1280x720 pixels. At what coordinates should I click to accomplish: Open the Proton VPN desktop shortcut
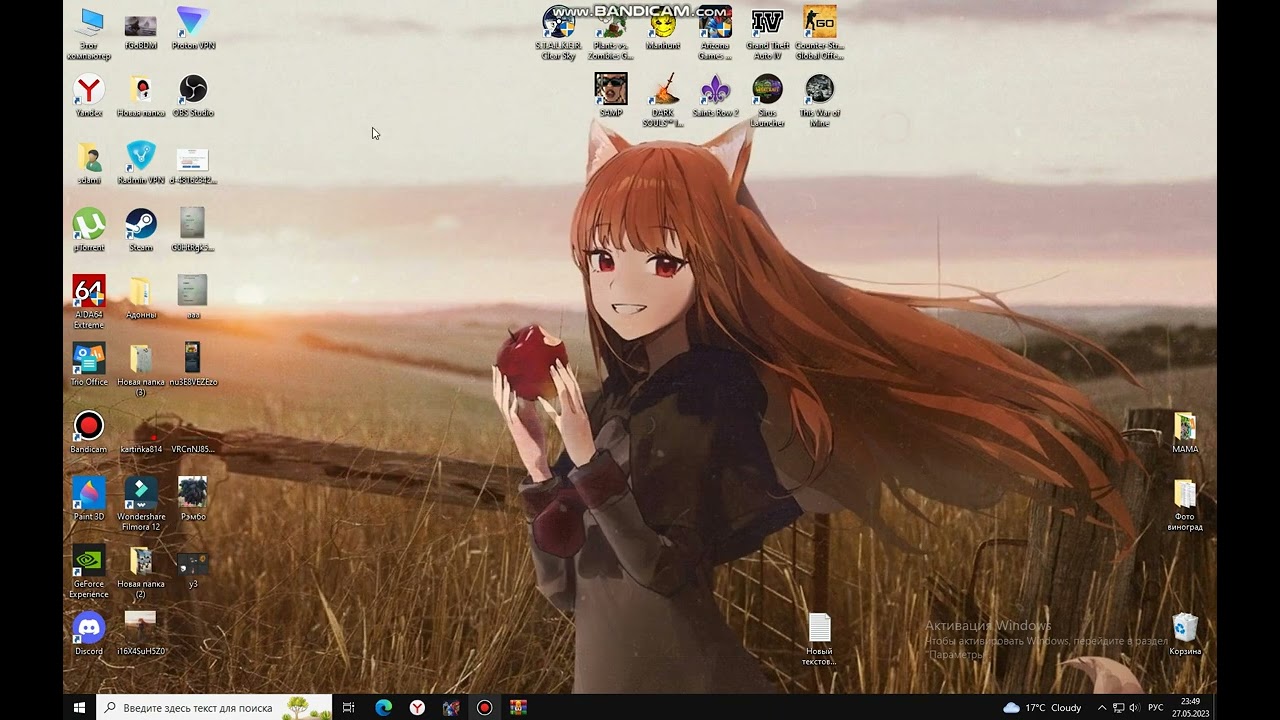(193, 28)
